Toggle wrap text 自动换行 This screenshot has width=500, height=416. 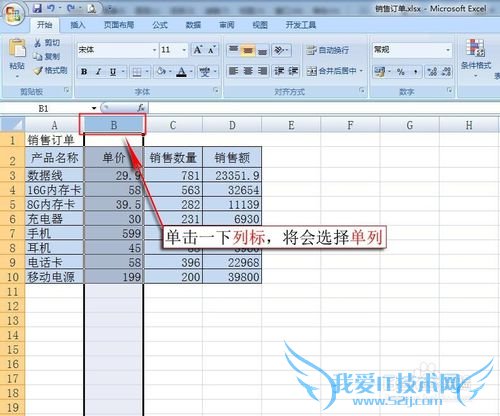327,50
